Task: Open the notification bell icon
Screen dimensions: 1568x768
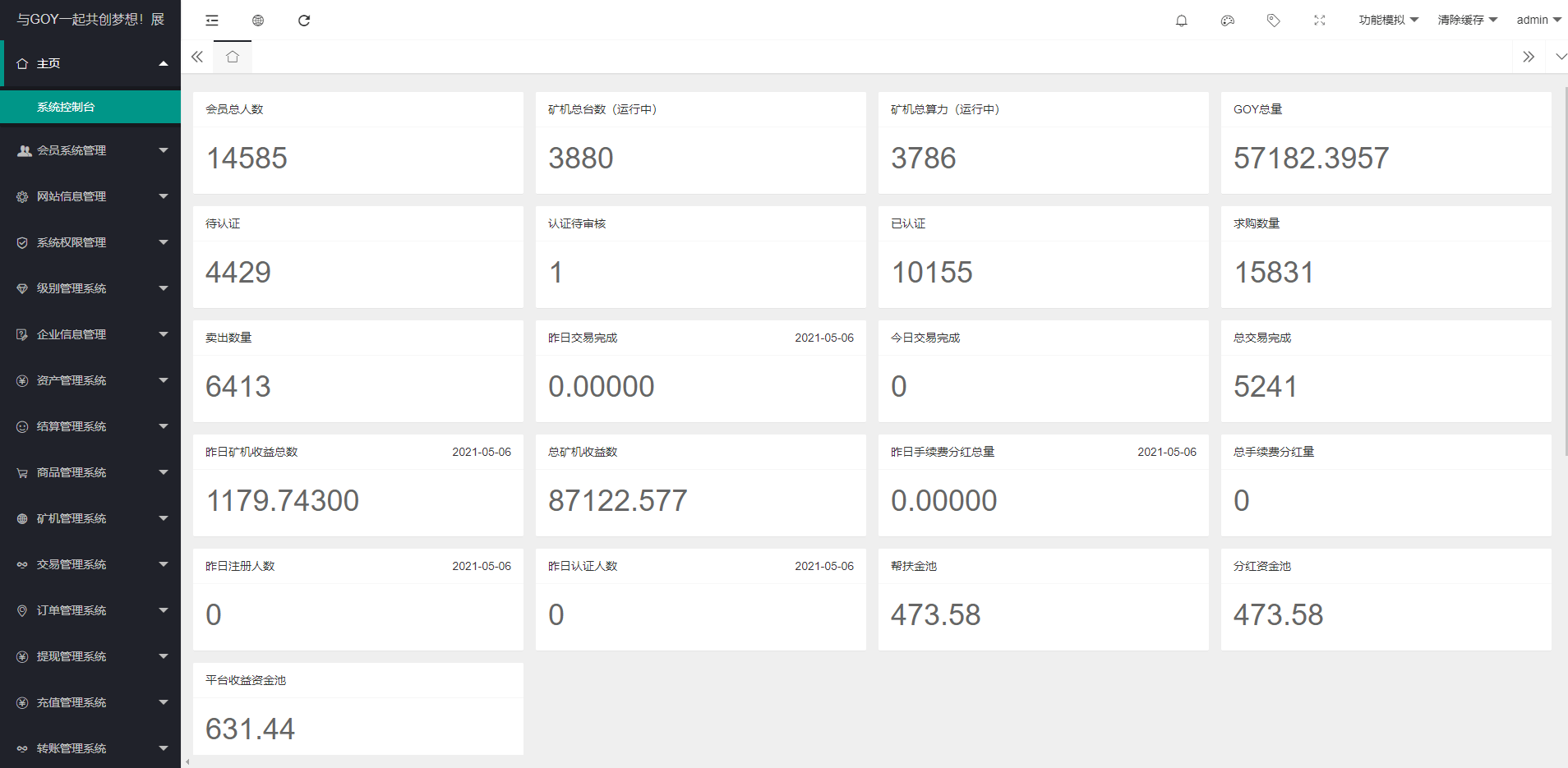Action: pos(1182,21)
